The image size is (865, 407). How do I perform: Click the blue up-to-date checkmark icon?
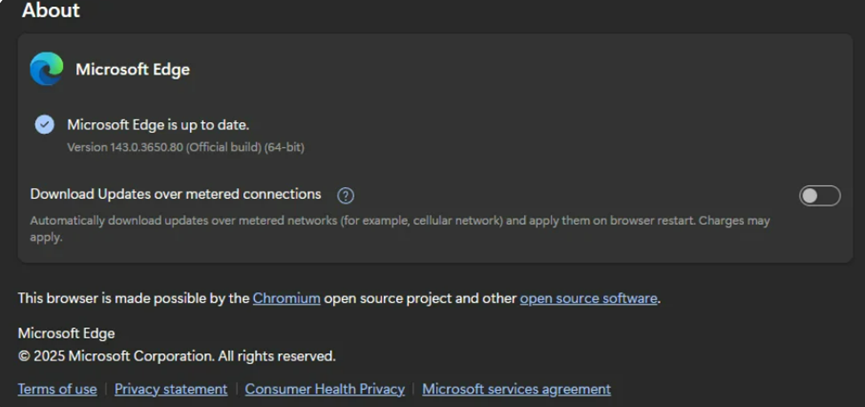[x=44, y=124]
